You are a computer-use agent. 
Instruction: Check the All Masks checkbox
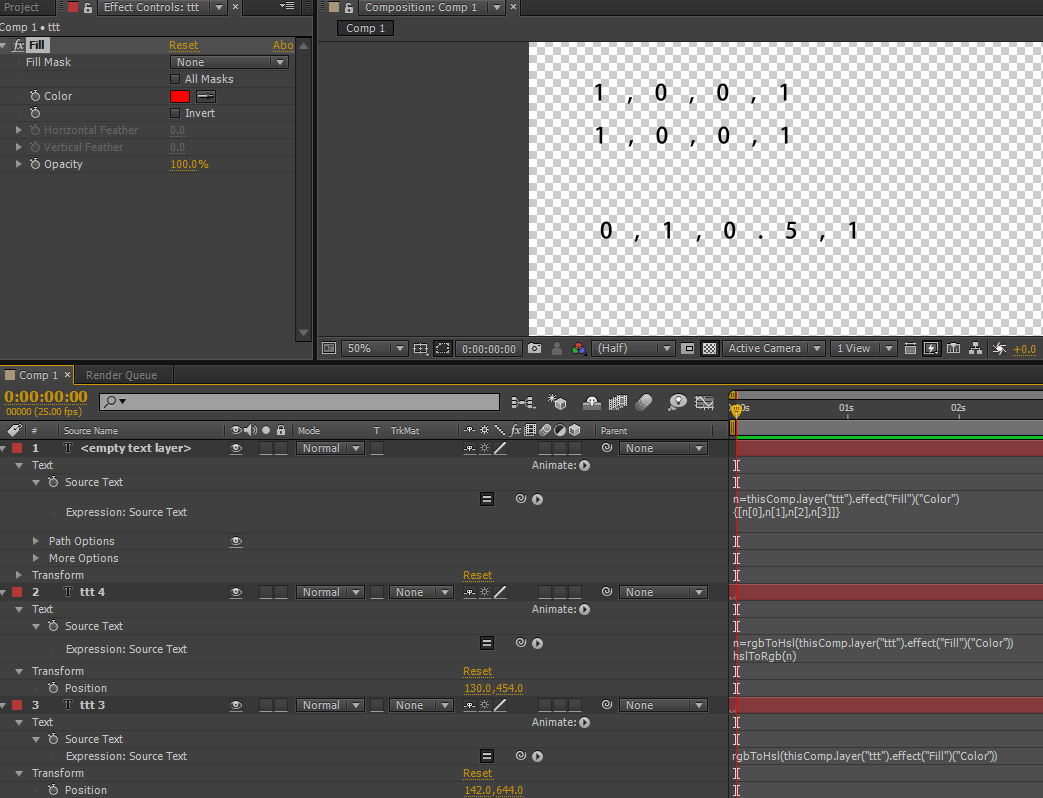(x=176, y=79)
